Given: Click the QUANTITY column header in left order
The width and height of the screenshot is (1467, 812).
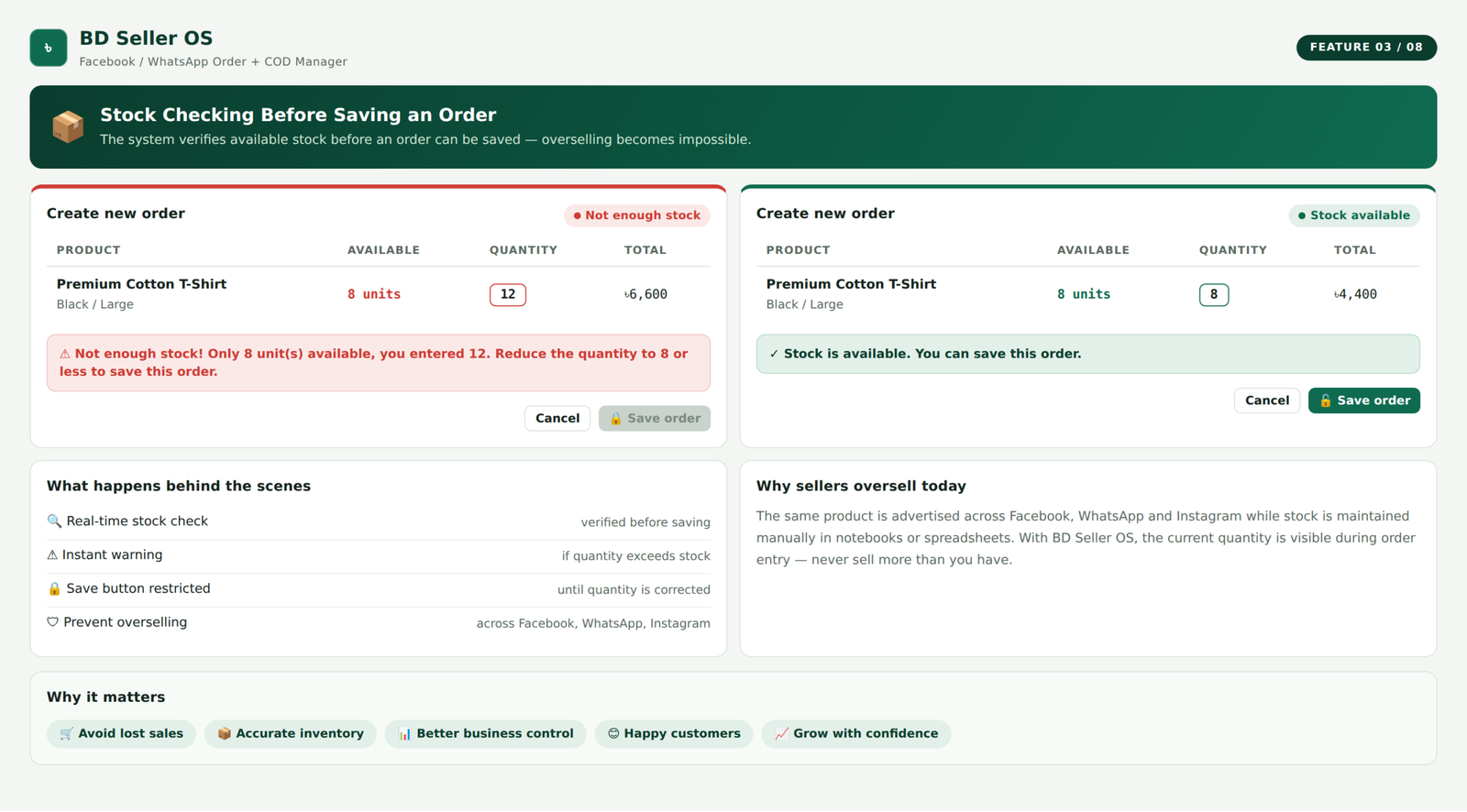Looking at the screenshot, I should tap(523, 250).
